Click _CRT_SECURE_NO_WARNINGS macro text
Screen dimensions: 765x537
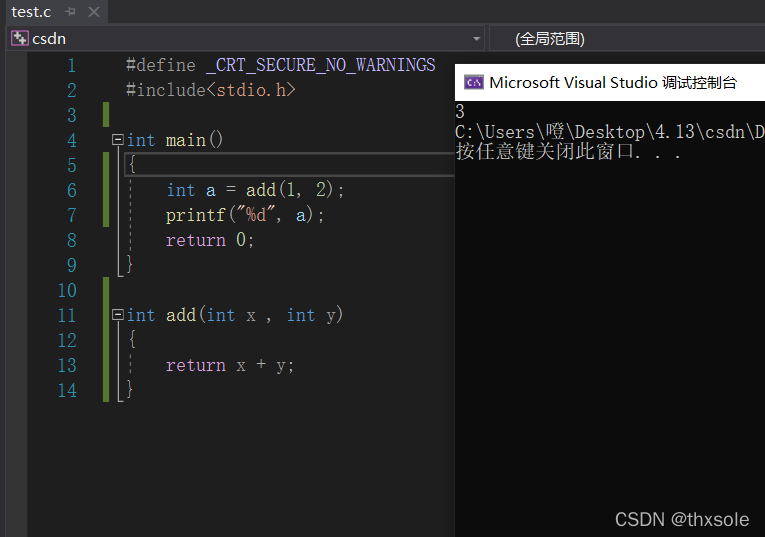321,65
